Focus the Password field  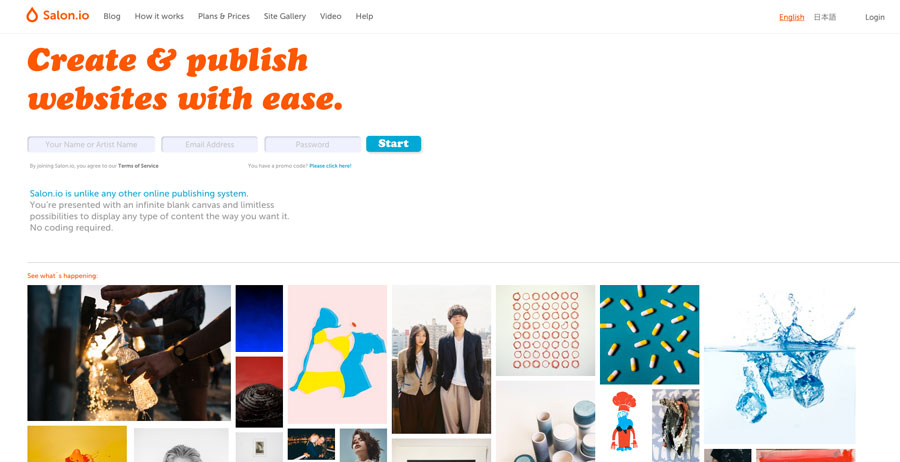click(x=313, y=144)
